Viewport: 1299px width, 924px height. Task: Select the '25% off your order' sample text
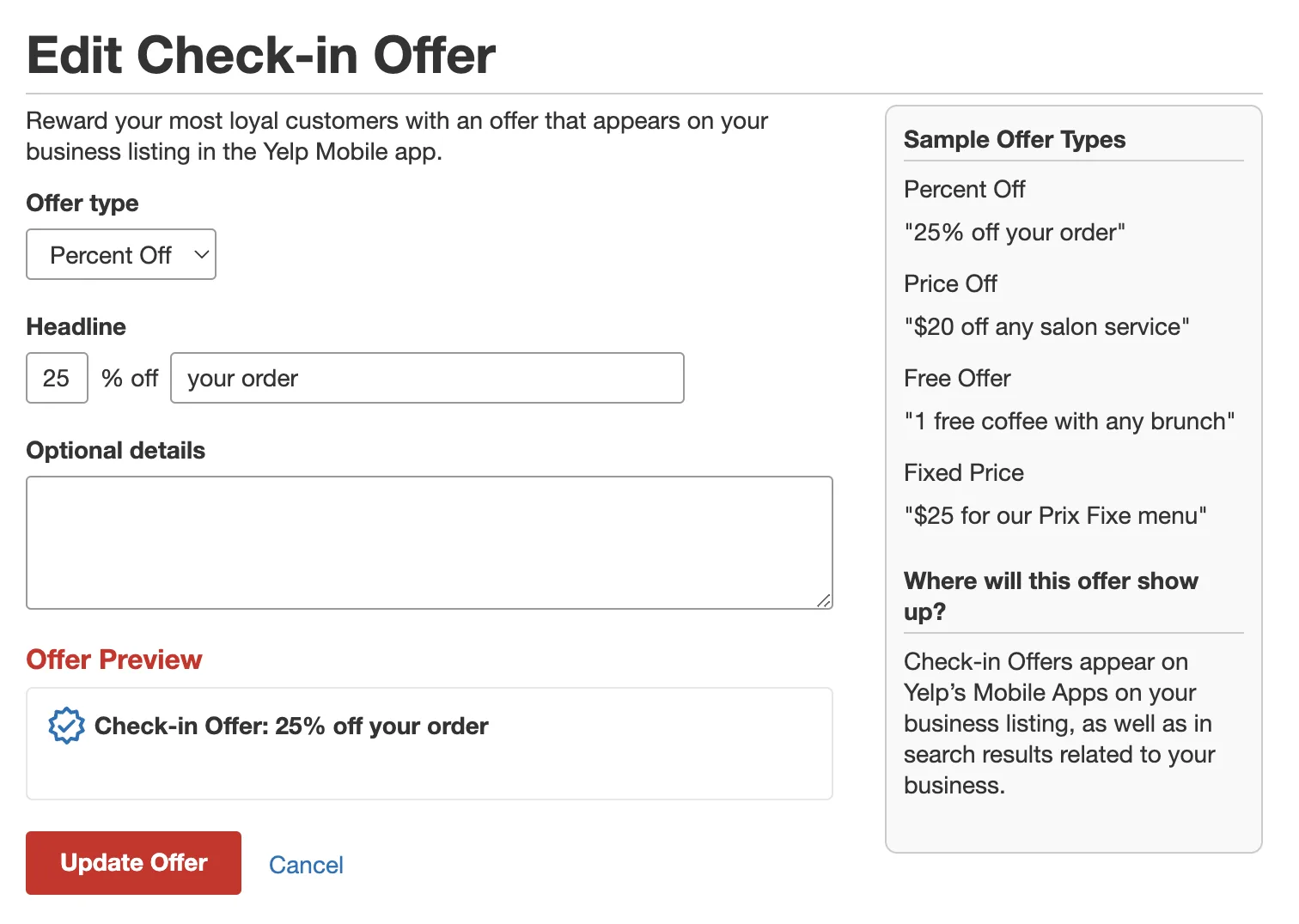(x=1015, y=233)
